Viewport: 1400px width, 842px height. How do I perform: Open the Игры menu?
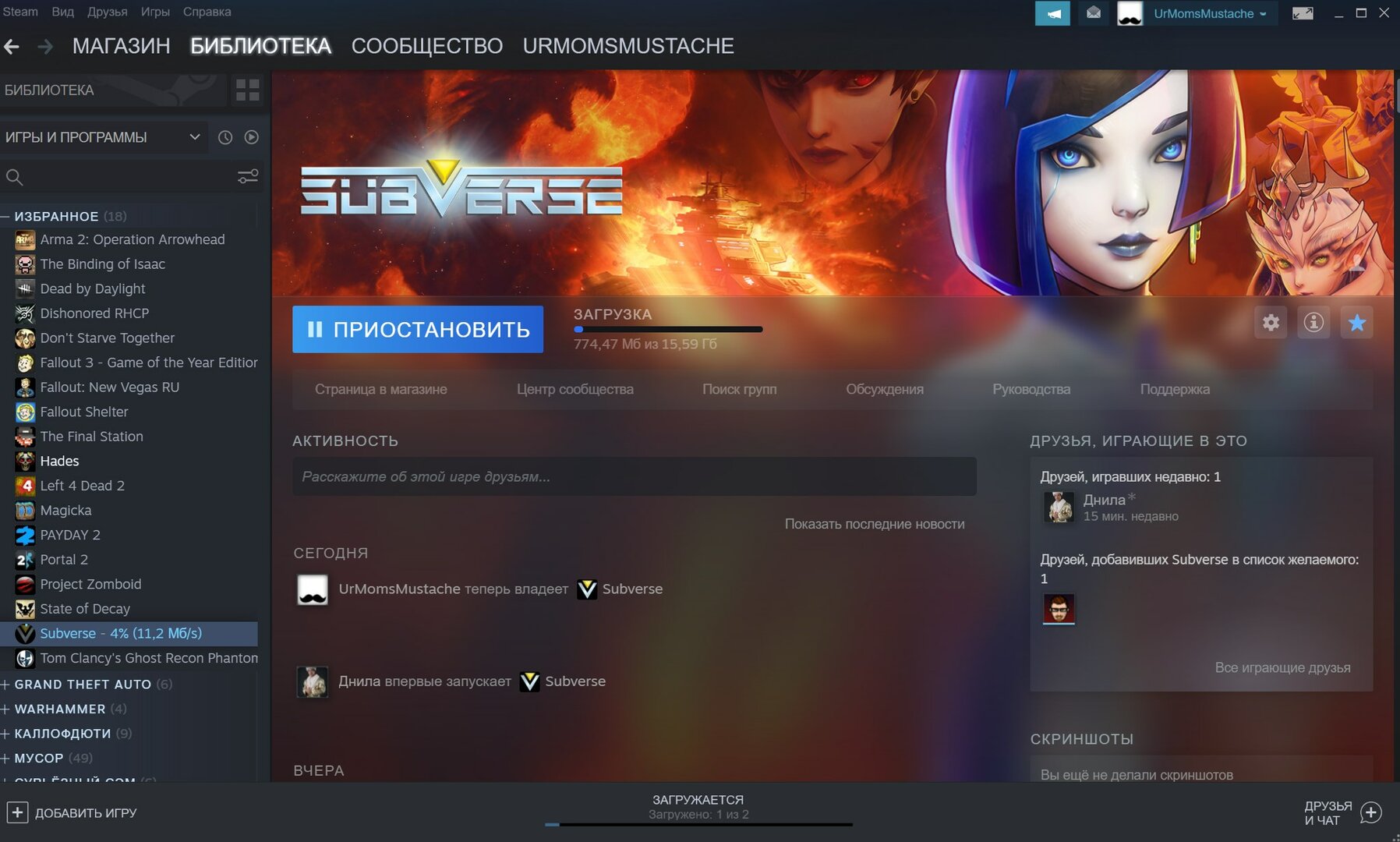(155, 12)
